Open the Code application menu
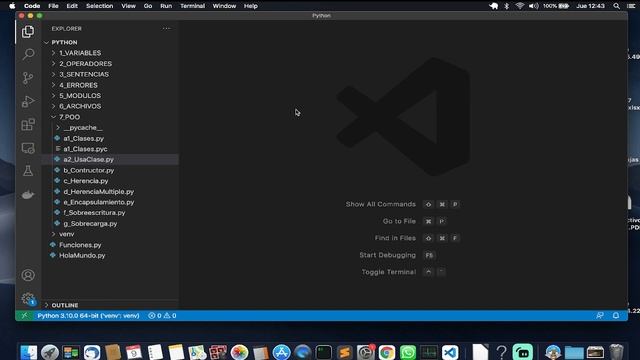Image resolution: width=640 pixels, height=360 pixels. coord(32,6)
